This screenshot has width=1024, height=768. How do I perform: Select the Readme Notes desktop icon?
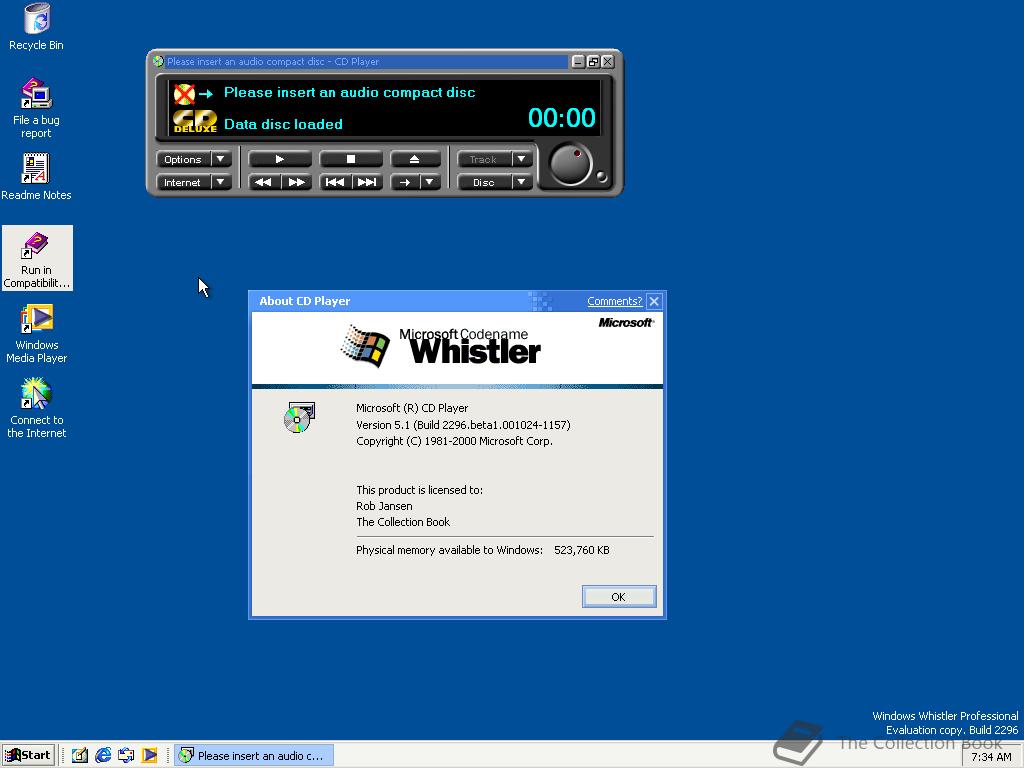[x=36, y=176]
